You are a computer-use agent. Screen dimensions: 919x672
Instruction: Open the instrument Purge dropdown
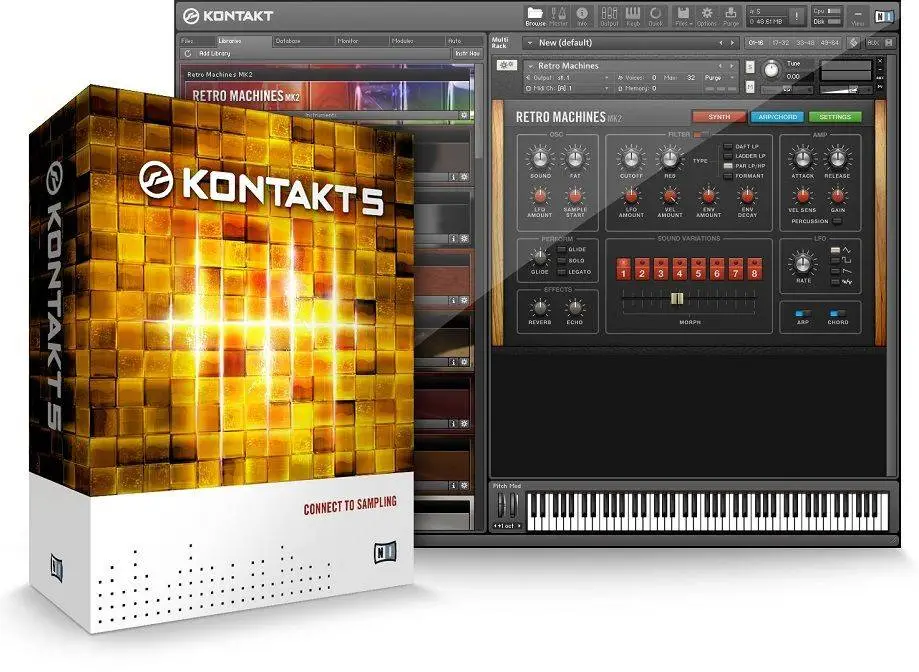pyautogui.click(x=719, y=78)
